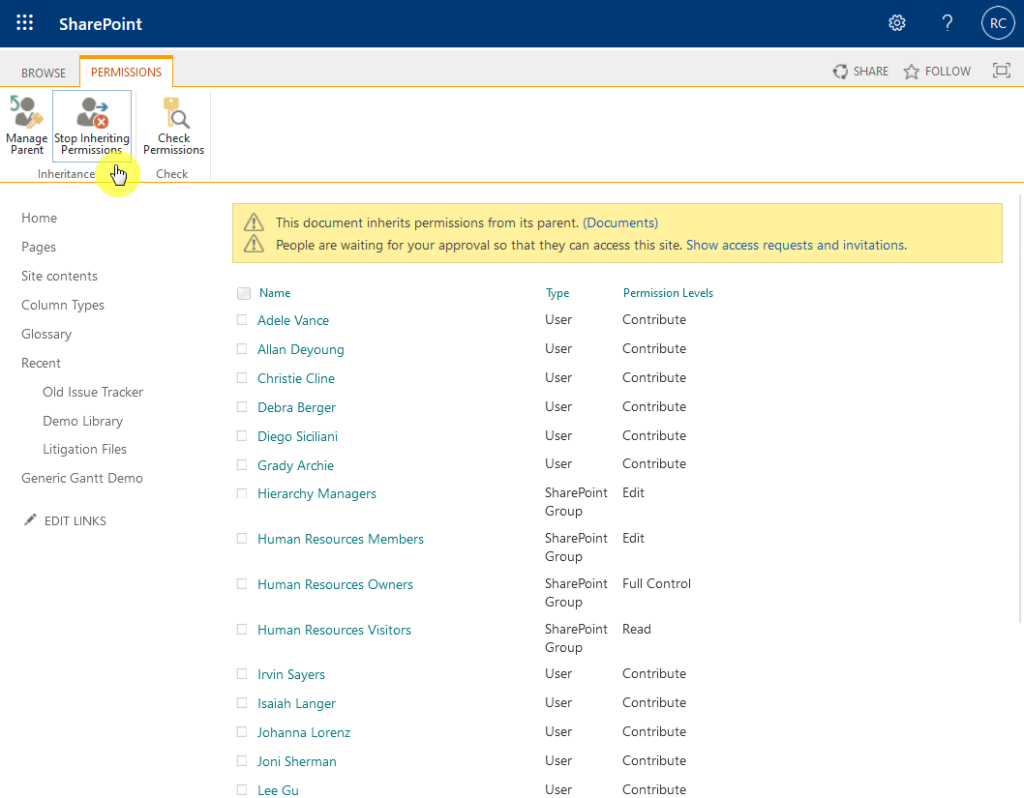Tick the Isaiah Langer checkbox
Image resolution: width=1024 pixels, height=798 pixels.
242,703
